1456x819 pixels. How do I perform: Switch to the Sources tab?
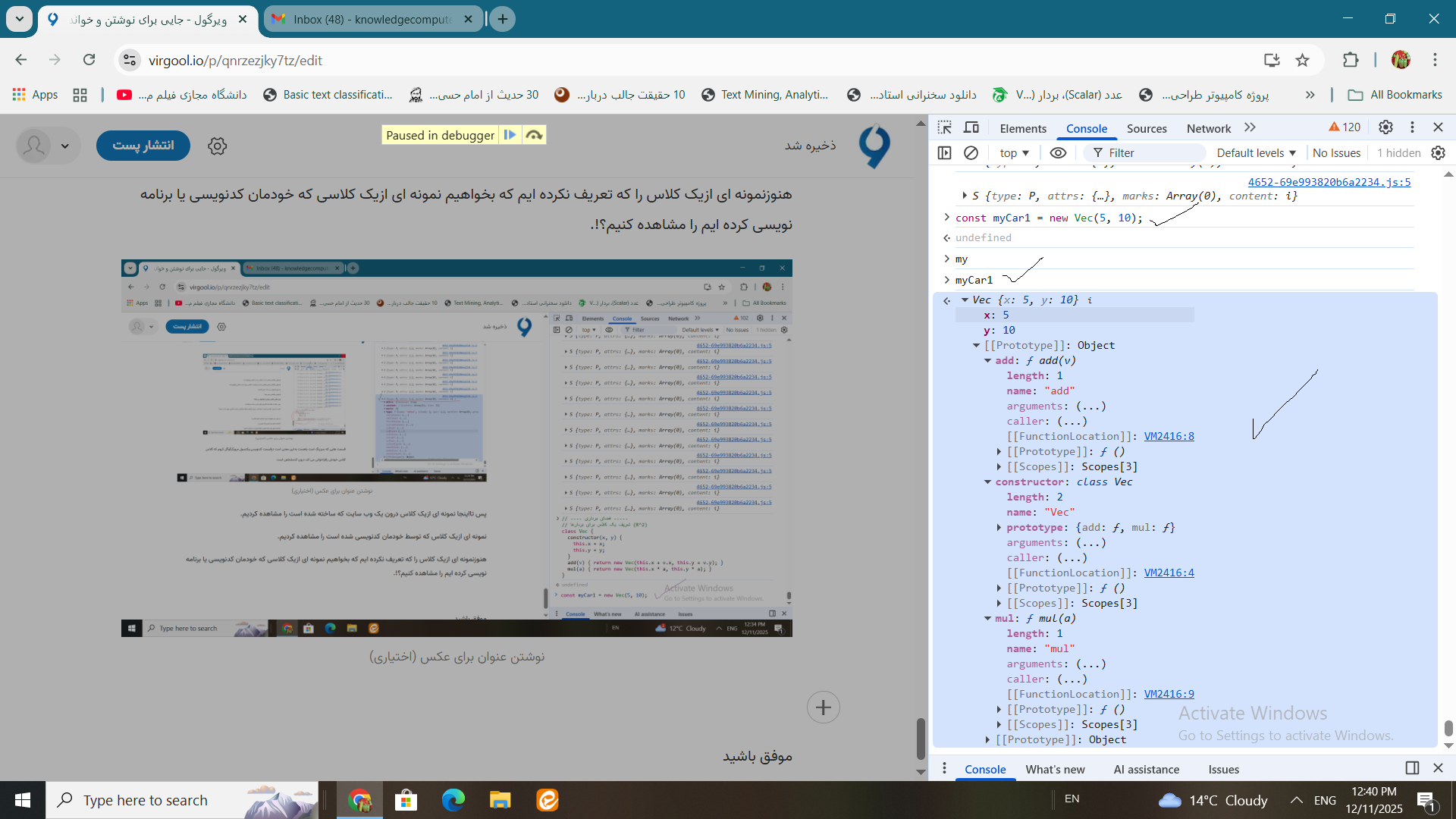pos(1146,128)
